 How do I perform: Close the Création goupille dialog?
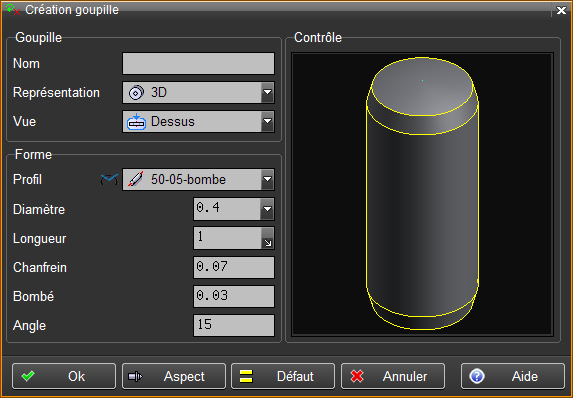tap(561, 10)
